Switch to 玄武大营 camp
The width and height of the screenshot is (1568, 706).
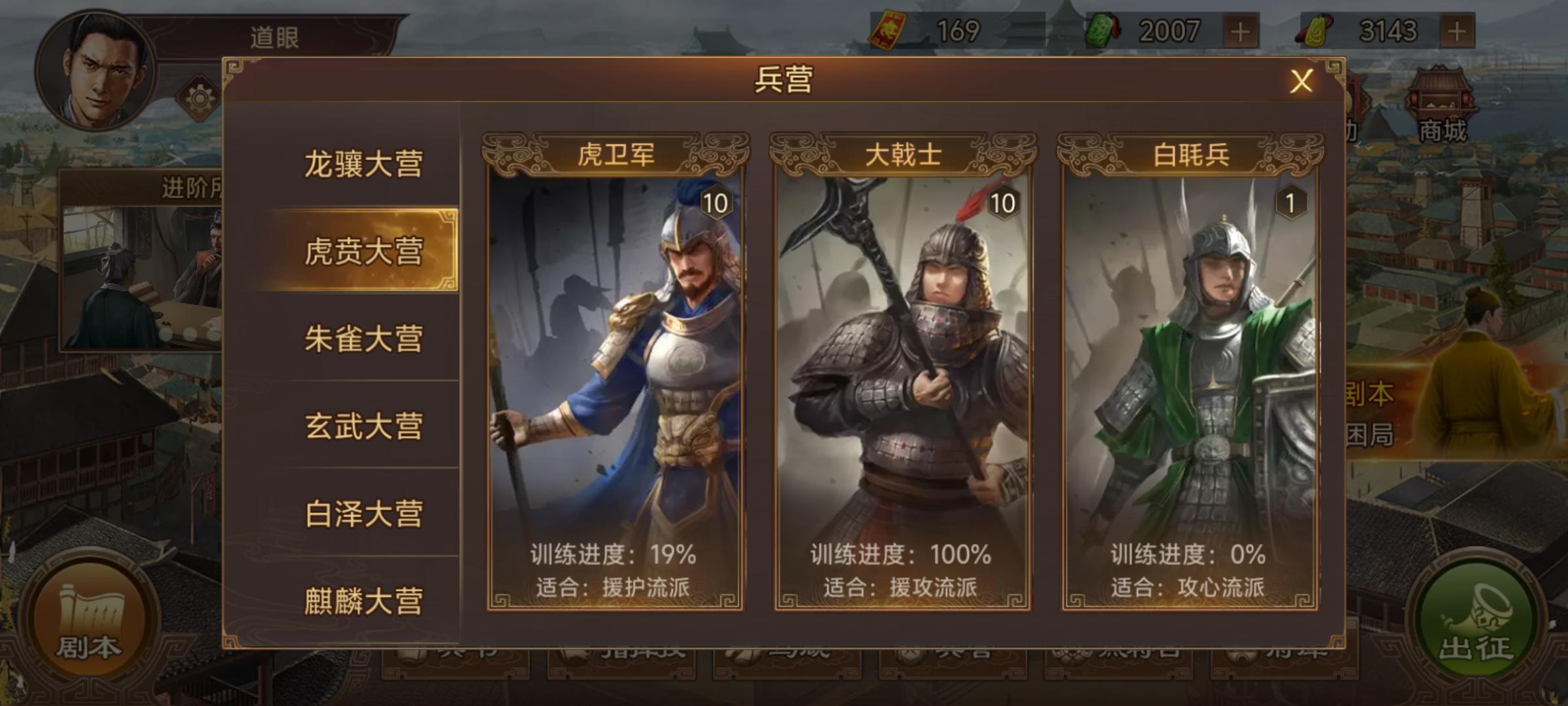363,426
